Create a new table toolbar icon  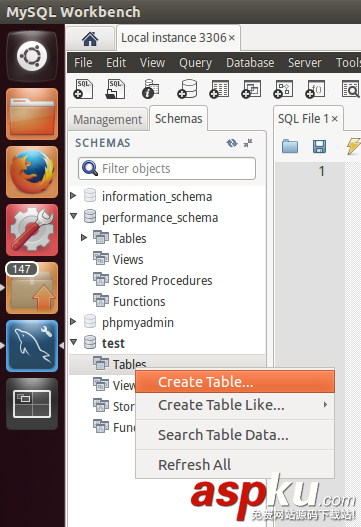pyautogui.click(x=219, y=89)
